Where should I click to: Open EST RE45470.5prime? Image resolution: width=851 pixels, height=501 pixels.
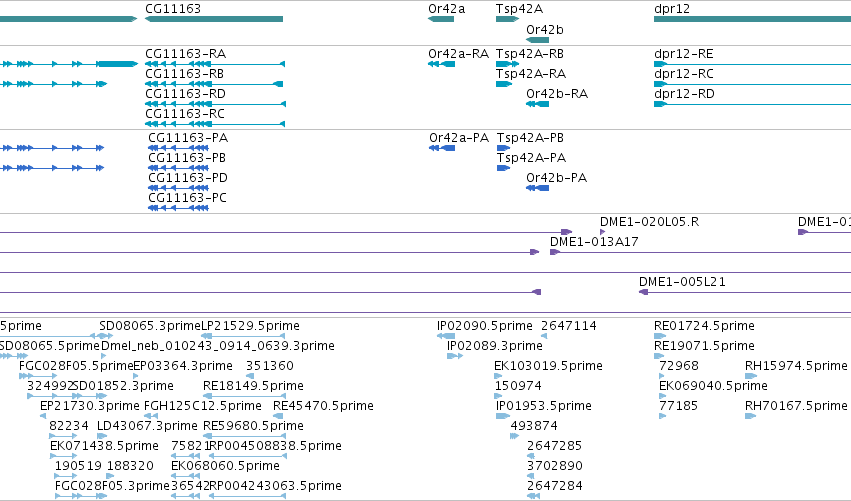[323, 407]
